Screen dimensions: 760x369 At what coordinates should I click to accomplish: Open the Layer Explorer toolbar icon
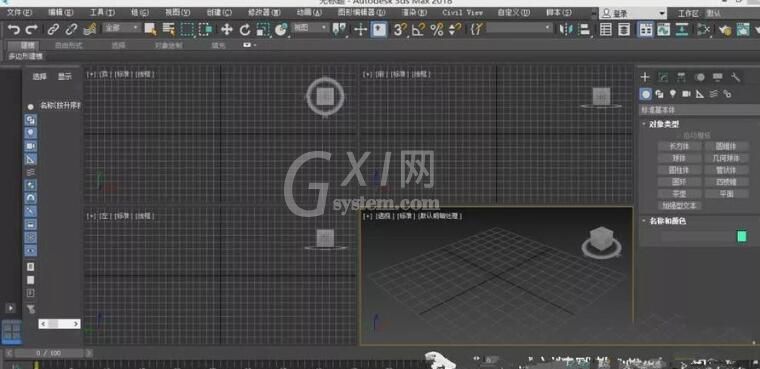[624, 30]
